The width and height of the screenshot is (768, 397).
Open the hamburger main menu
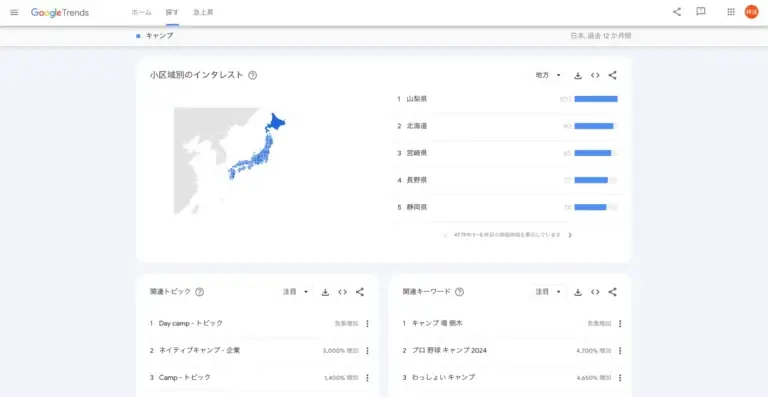pyautogui.click(x=14, y=12)
